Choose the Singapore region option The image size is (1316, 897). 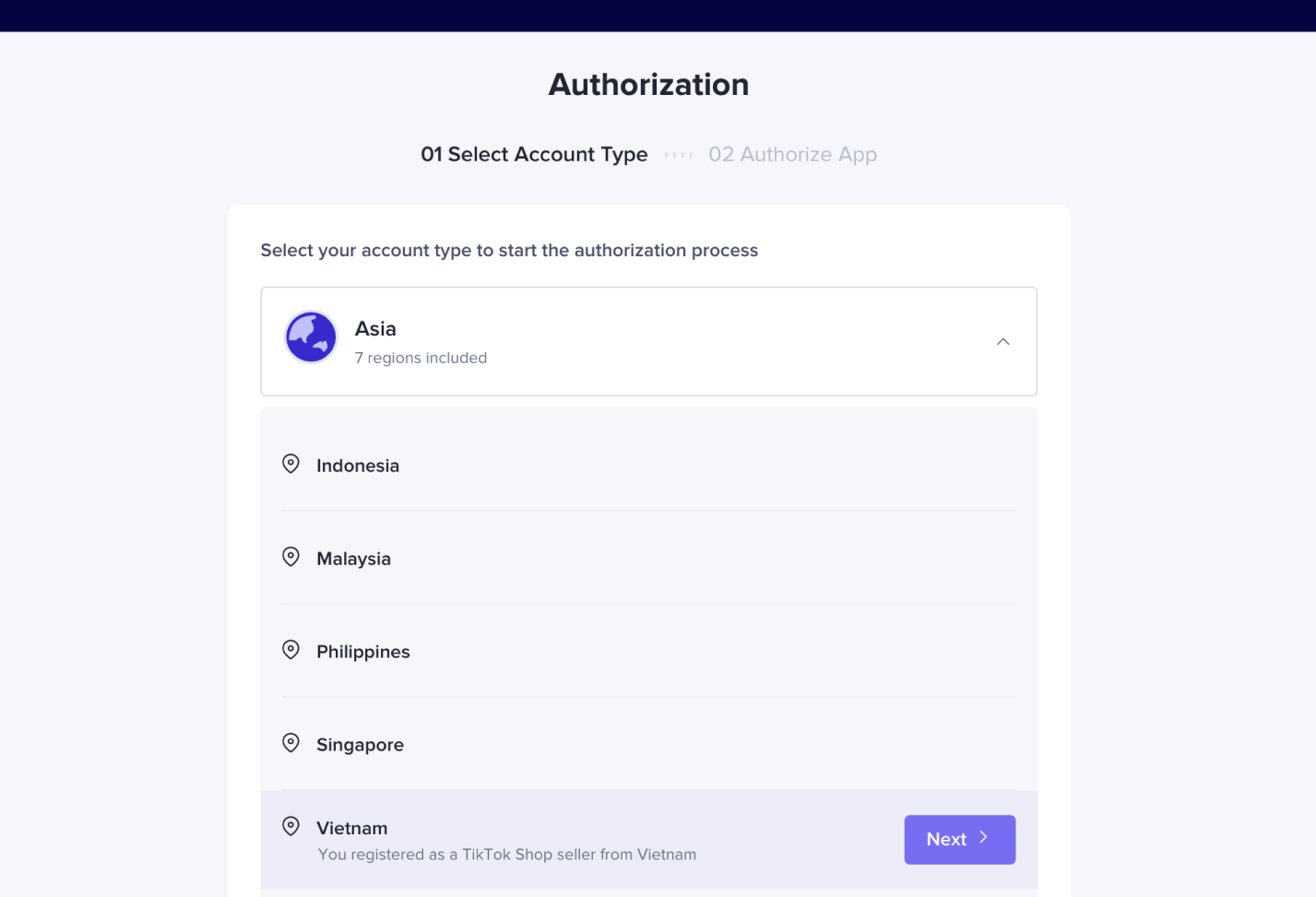pyautogui.click(x=648, y=744)
